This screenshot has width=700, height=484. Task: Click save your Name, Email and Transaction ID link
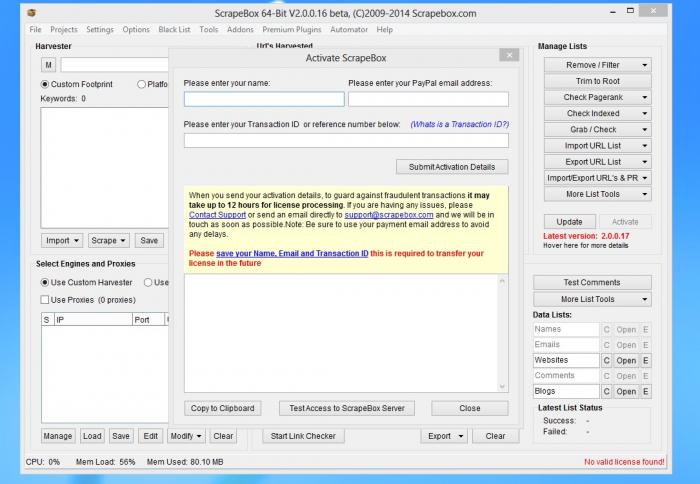point(292,253)
